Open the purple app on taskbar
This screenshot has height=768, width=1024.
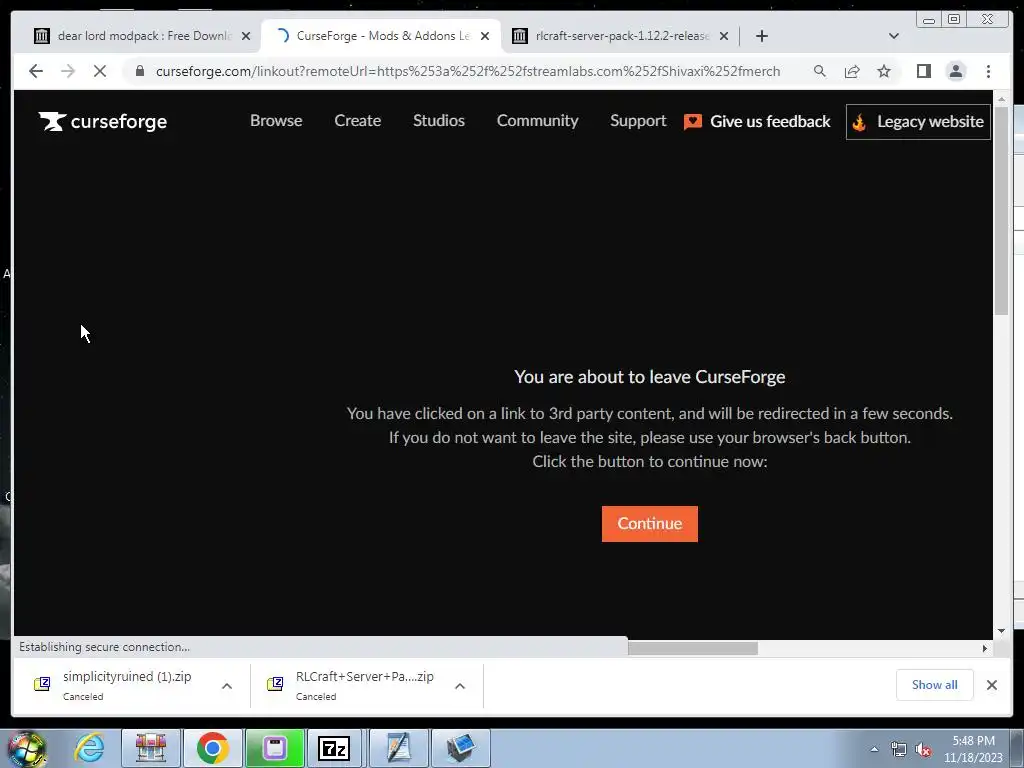[x=274, y=748]
